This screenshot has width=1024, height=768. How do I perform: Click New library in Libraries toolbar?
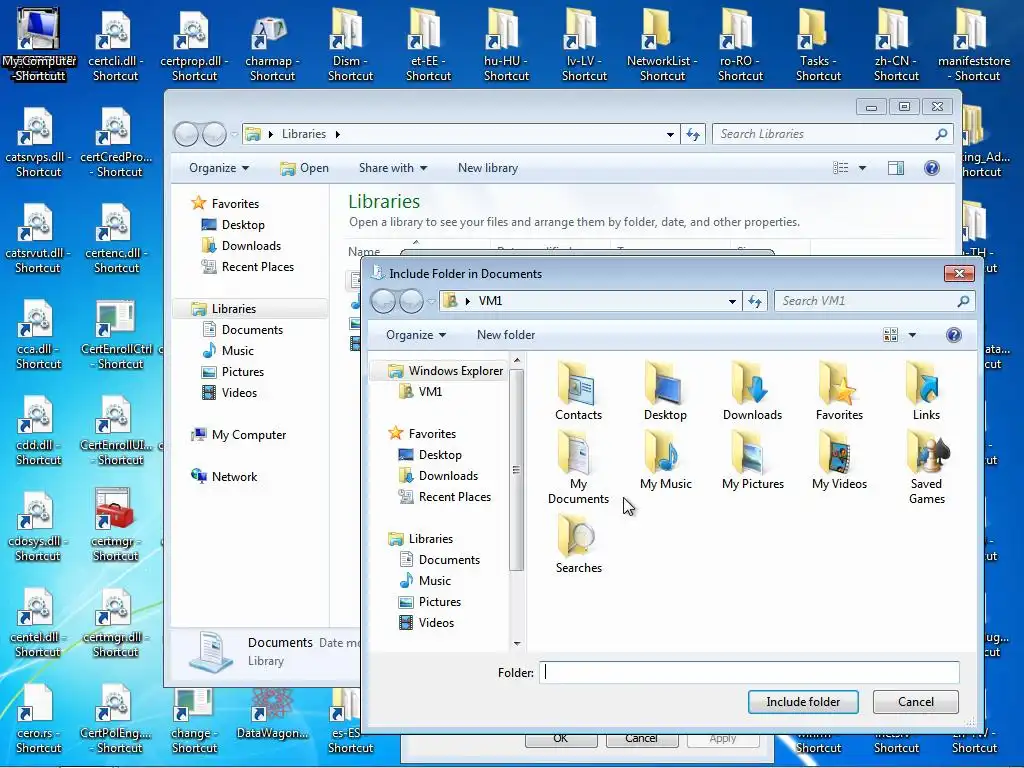(x=488, y=168)
